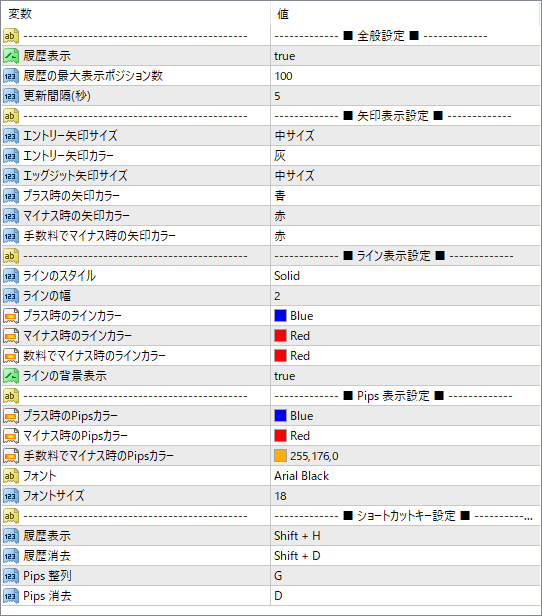Select the boolean icon beside ラインの背景表示
Image resolution: width=542 pixels, height=616 pixels.
11,376
